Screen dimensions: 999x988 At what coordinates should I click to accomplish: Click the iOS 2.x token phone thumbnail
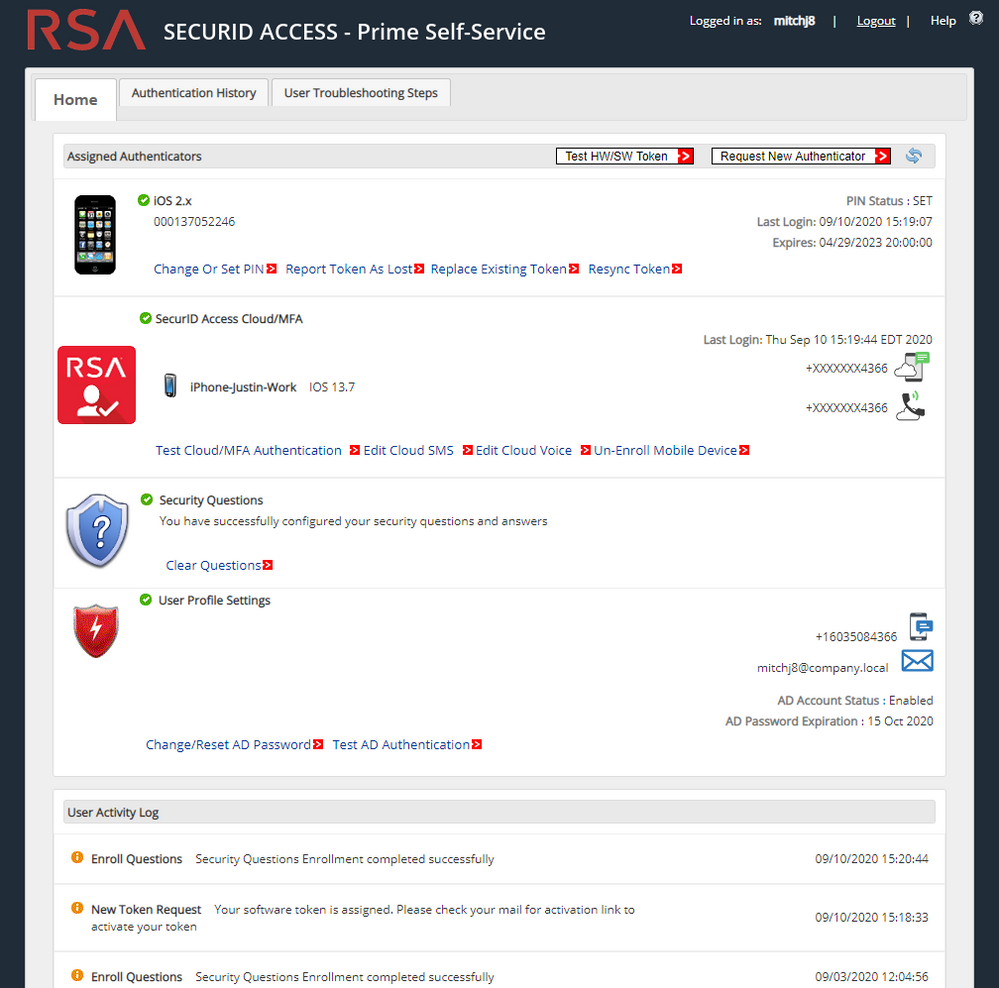[x=94, y=234]
